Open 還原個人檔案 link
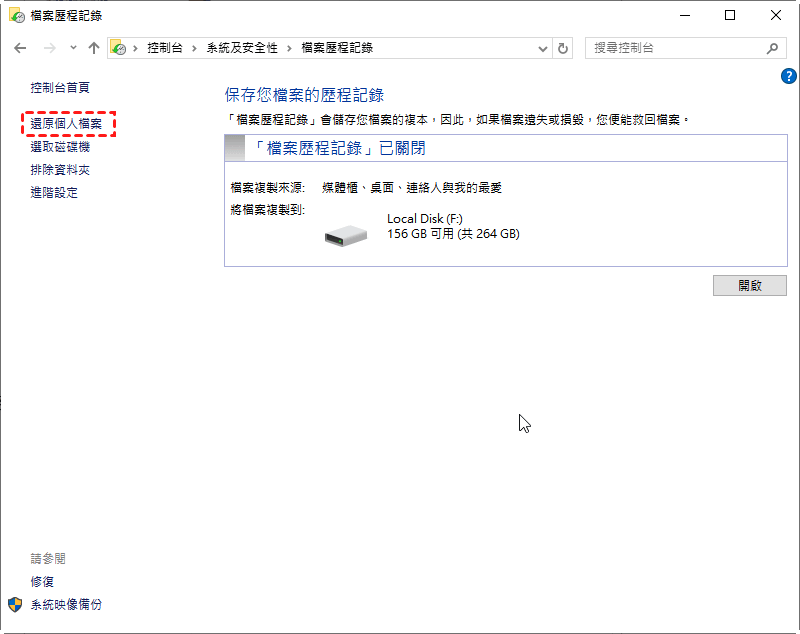Viewport: 800px width, 634px height. [66, 124]
